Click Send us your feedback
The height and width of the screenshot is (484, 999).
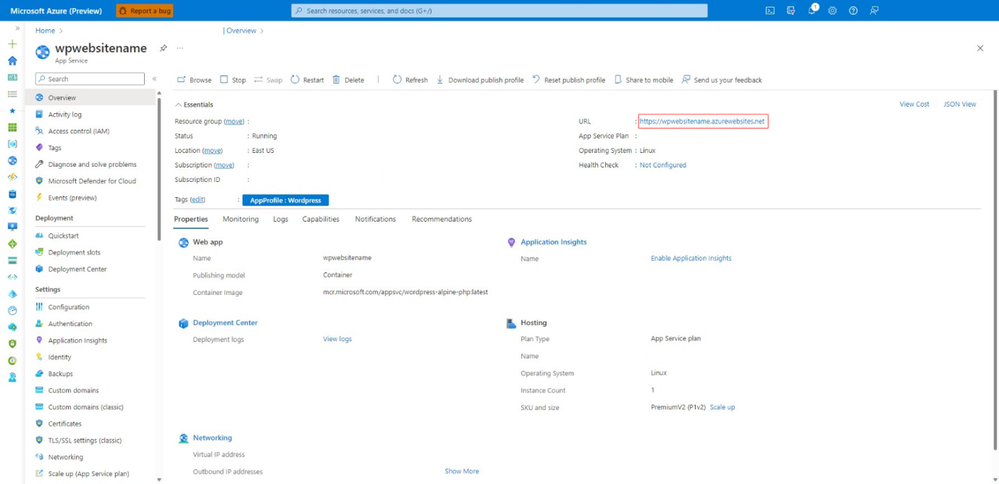coord(721,80)
